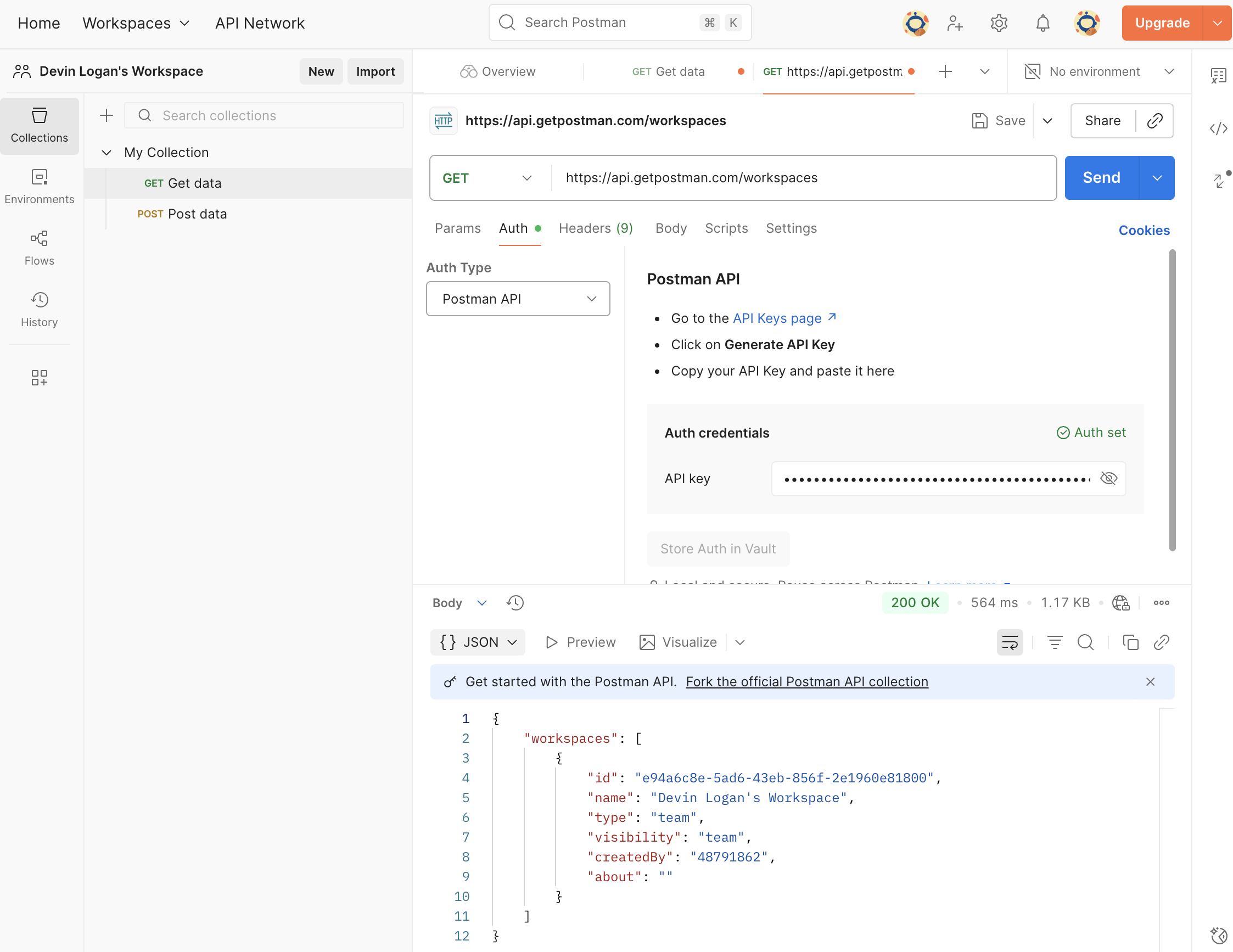Collapse the My Collection tree
The width and height of the screenshot is (1233, 952).
[x=106, y=153]
